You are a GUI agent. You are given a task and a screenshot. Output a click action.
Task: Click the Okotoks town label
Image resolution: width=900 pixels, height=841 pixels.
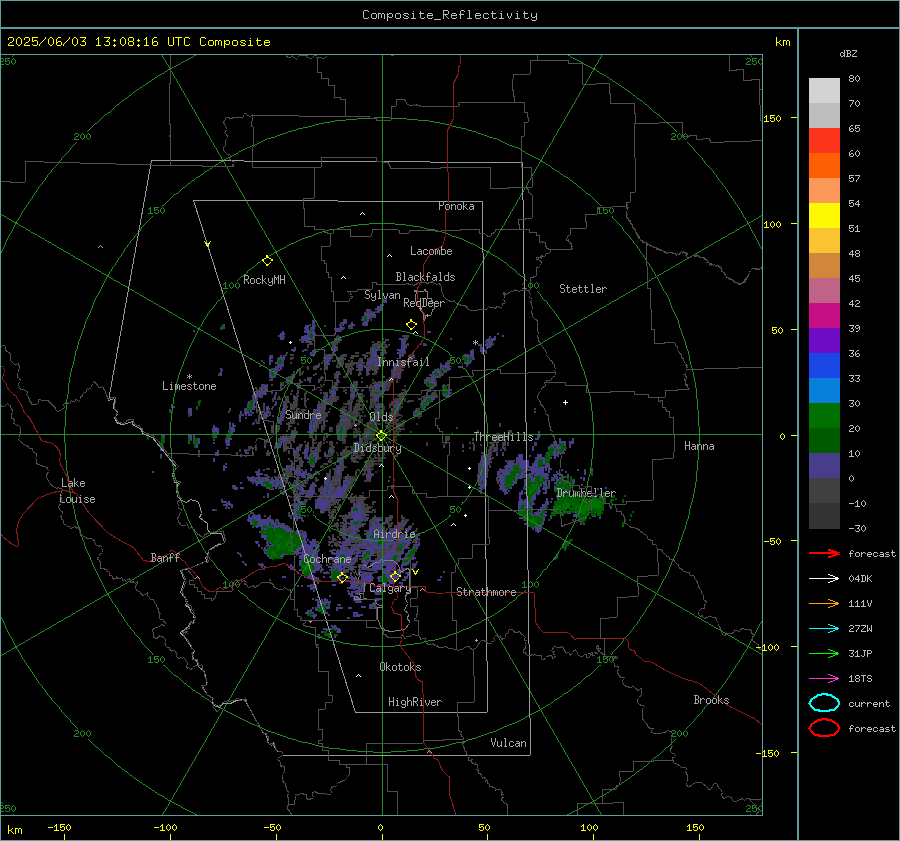click(400, 667)
